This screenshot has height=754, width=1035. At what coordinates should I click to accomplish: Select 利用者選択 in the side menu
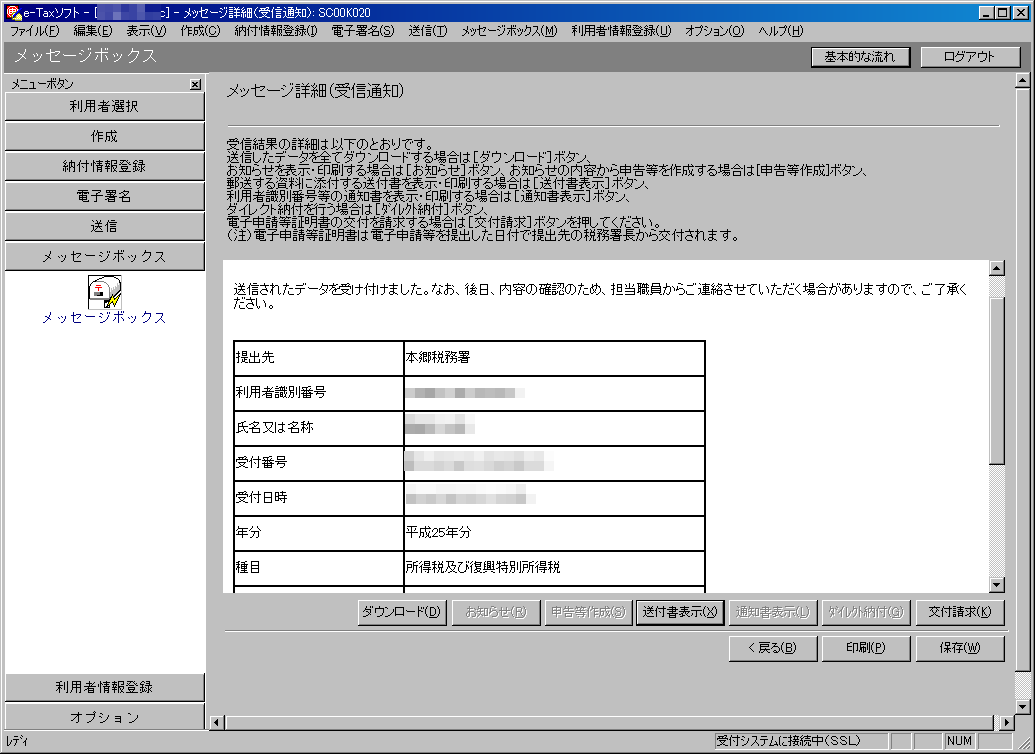104,106
